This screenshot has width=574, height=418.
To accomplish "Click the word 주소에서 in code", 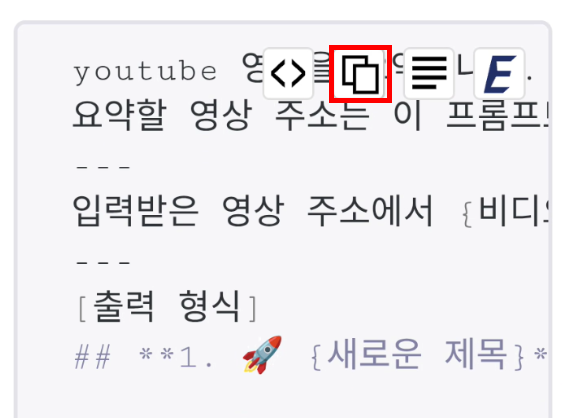I will pos(370,211).
